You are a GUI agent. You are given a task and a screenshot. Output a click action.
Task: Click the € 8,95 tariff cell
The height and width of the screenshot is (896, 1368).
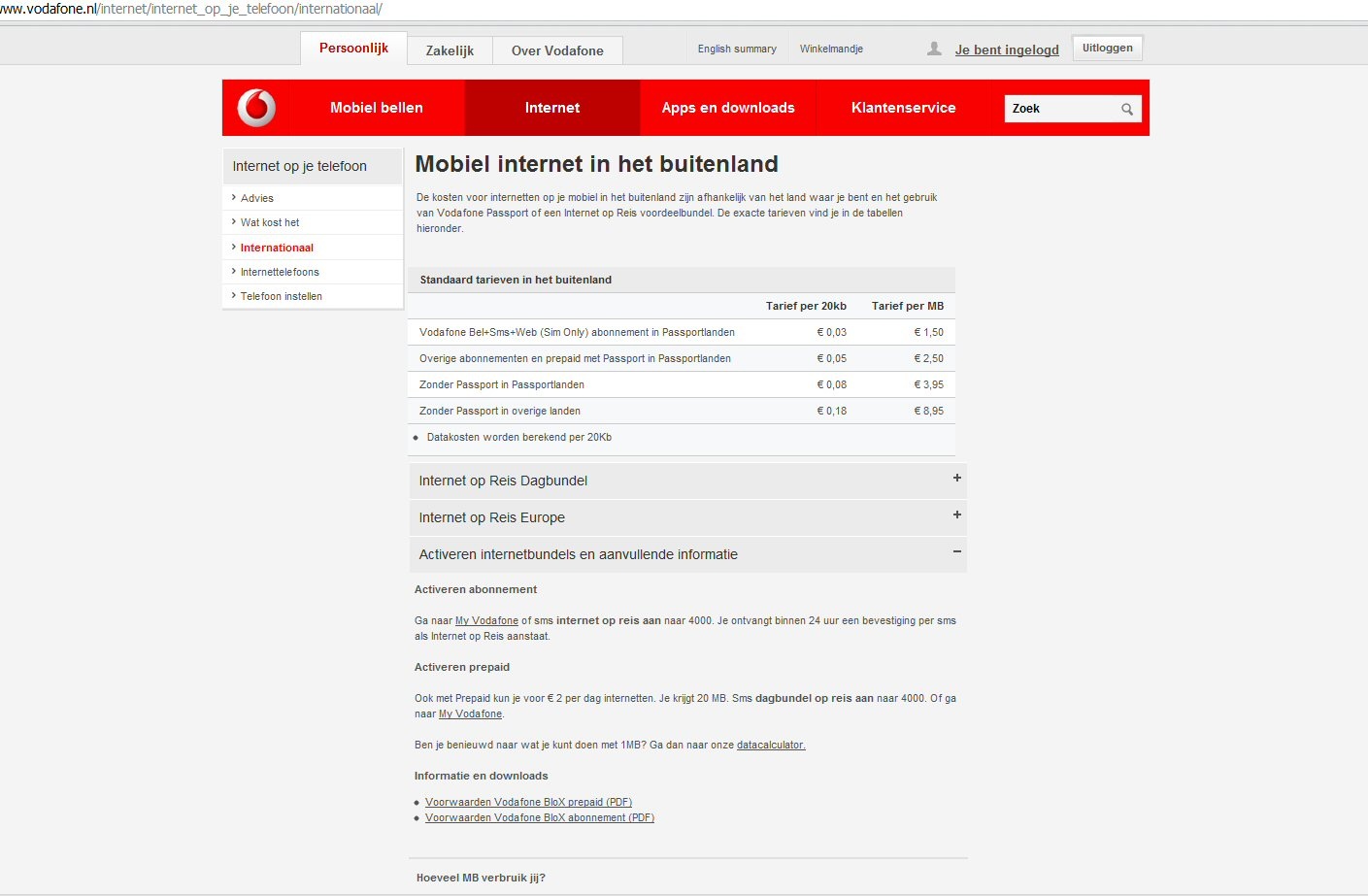[928, 411]
